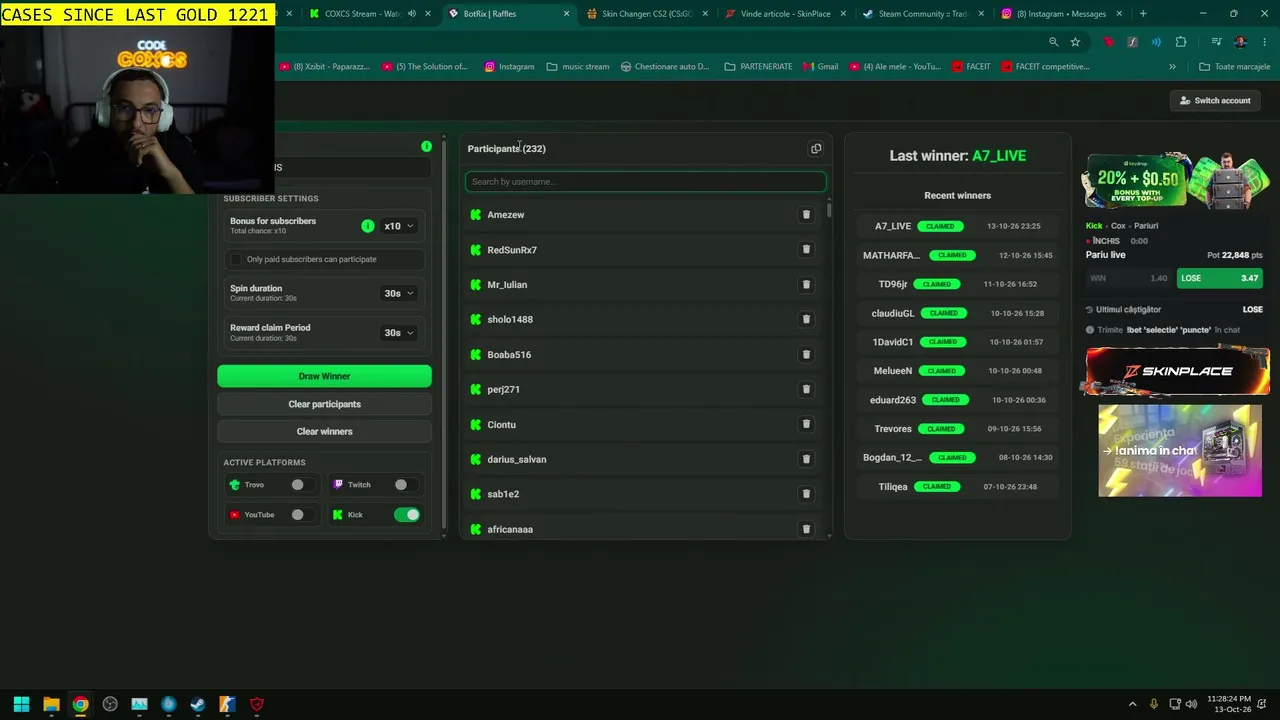Delete participant Amezew with trash icon
This screenshot has height=720, width=1280.
coord(806,215)
